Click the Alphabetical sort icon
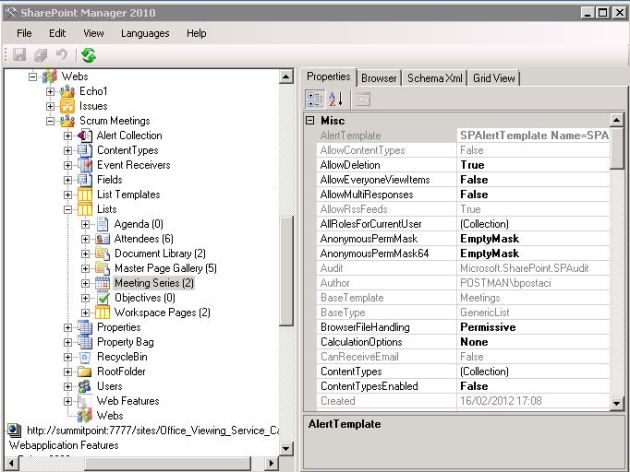630x472 pixels. 336,100
